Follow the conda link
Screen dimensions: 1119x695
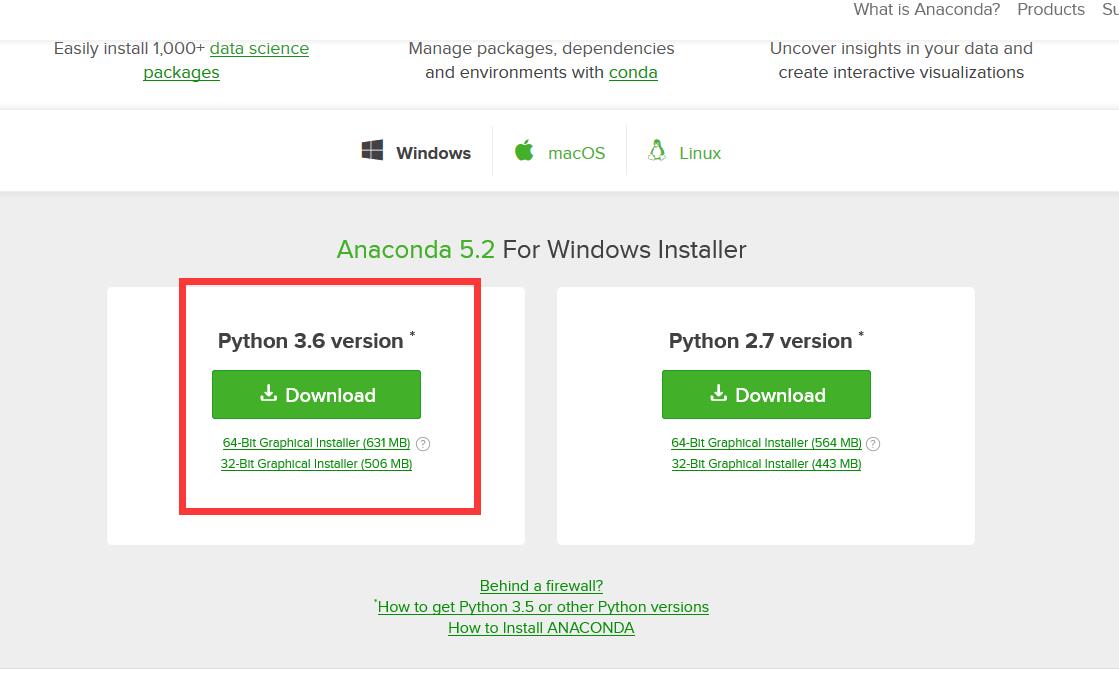click(x=633, y=73)
